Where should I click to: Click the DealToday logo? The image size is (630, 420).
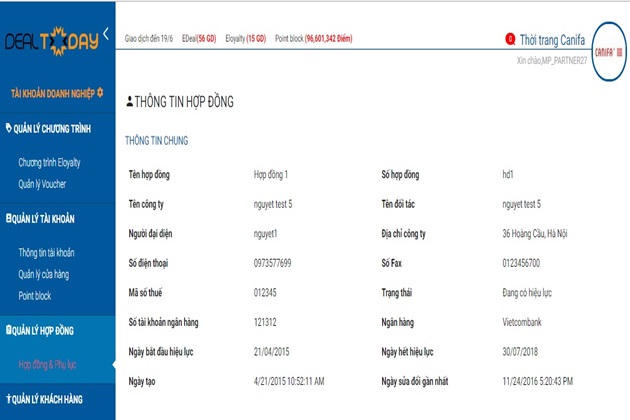pos(52,41)
